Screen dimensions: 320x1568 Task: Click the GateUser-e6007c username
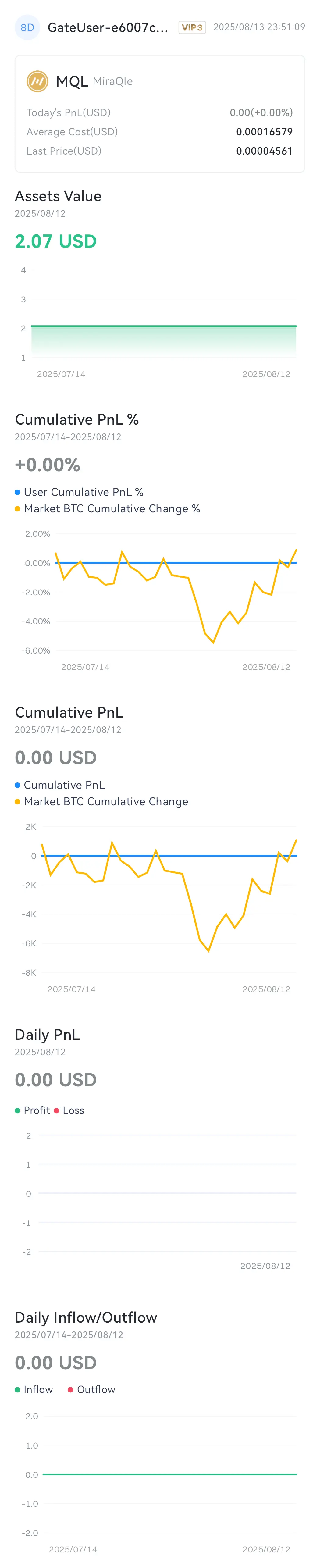point(108,27)
